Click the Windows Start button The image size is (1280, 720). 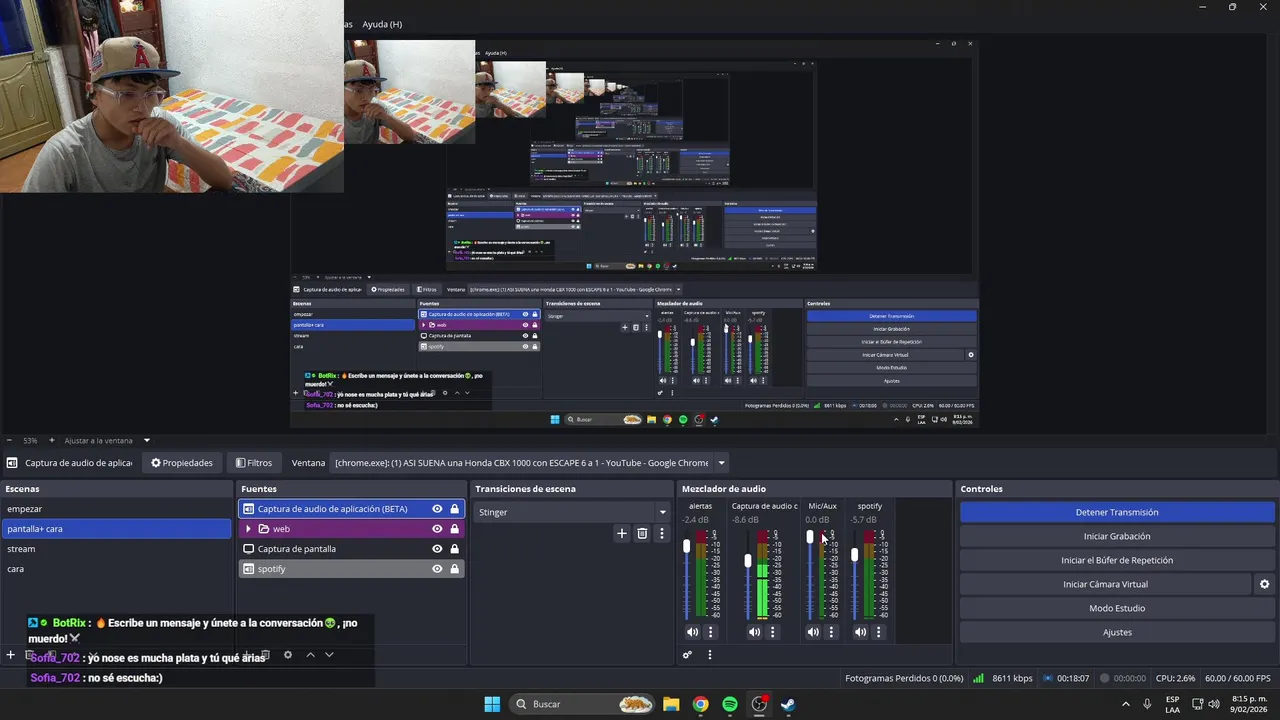click(492, 704)
